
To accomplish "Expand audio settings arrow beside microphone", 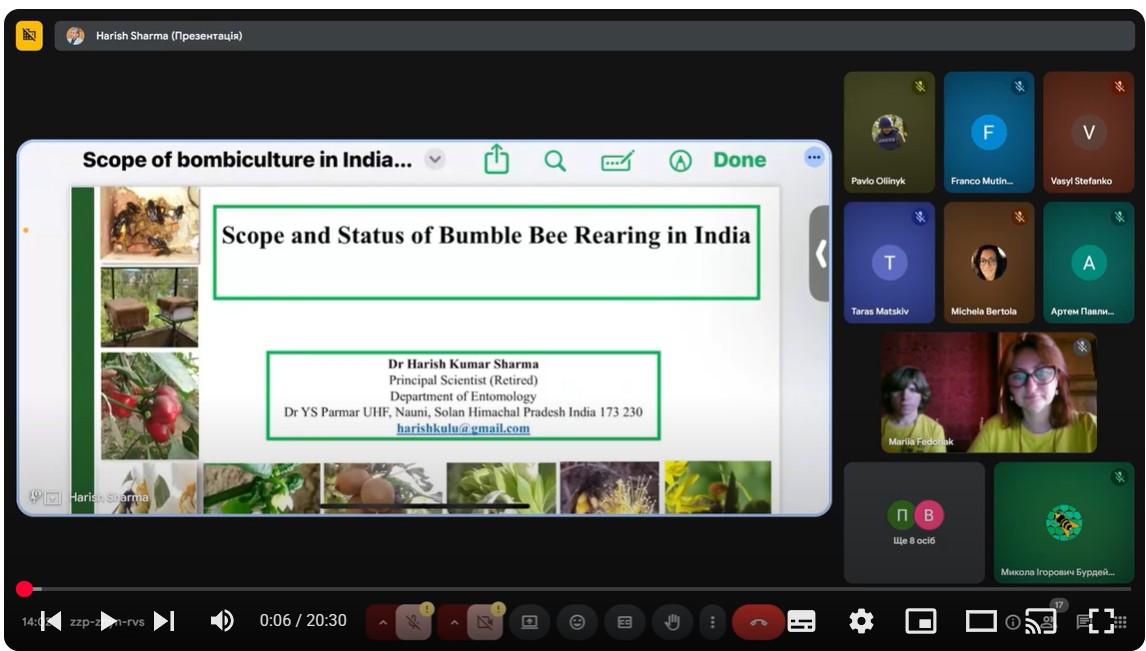I will point(382,623).
